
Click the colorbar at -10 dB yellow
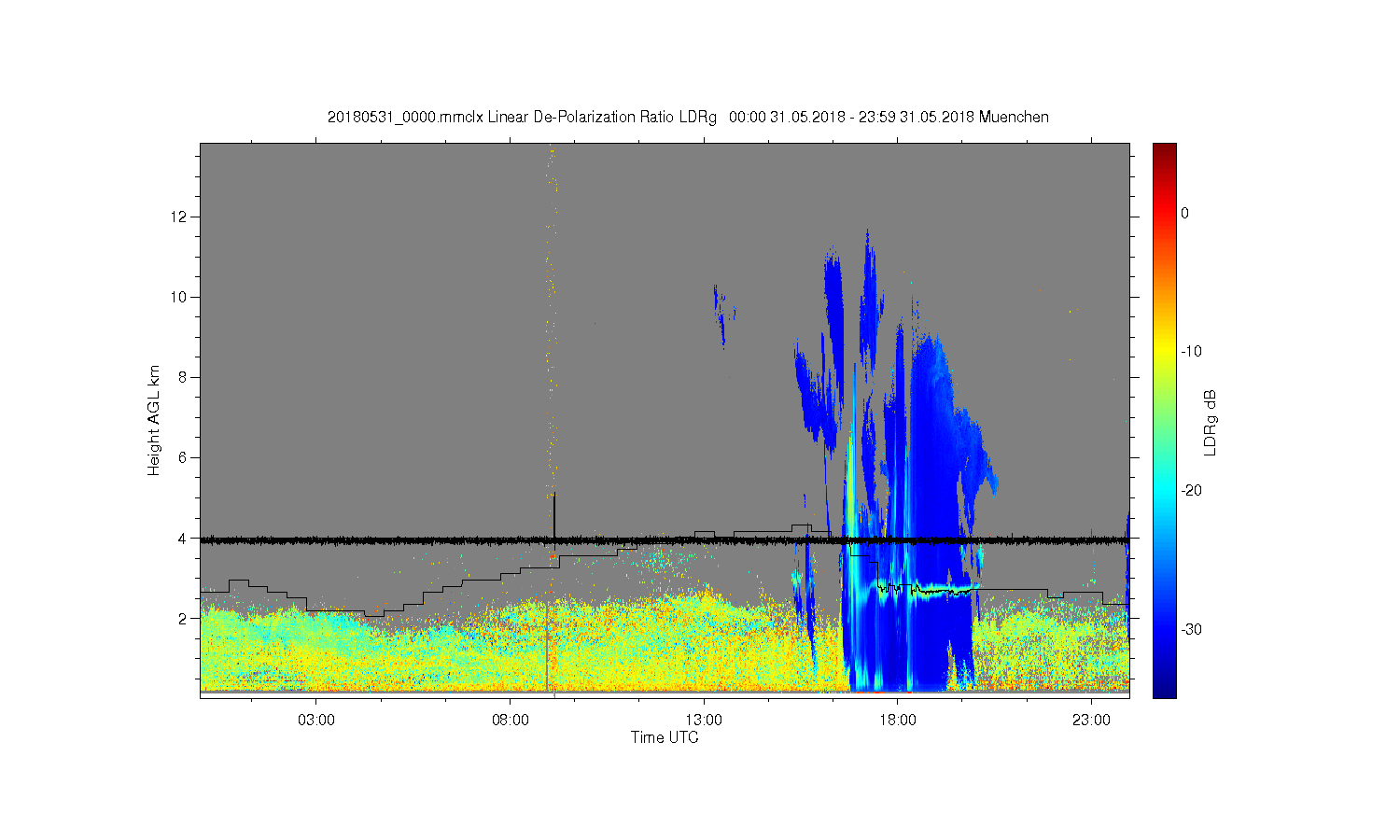pyautogui.click(x=1164, y=352)
